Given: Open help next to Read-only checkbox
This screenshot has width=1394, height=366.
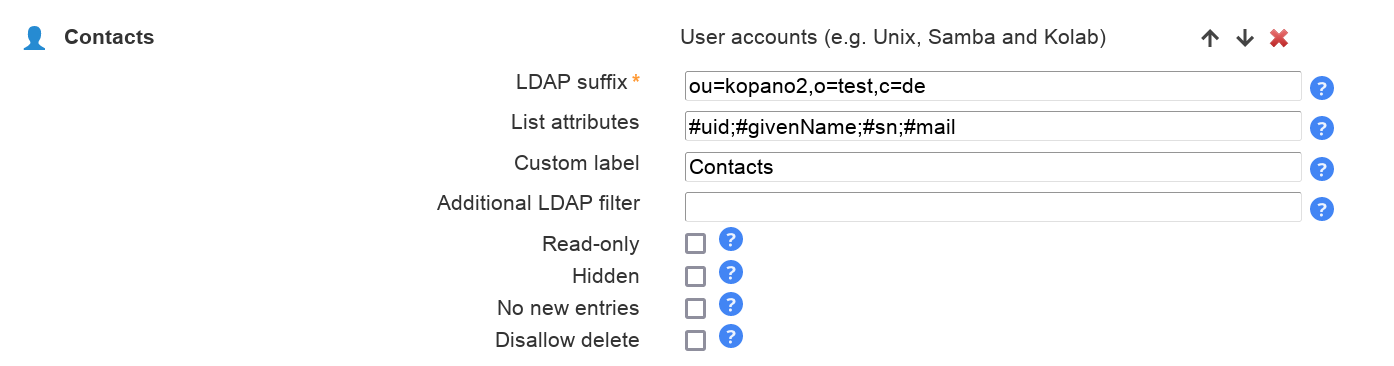Looking at the screenshot, I should pyautogui.click(x=731, y=239).
